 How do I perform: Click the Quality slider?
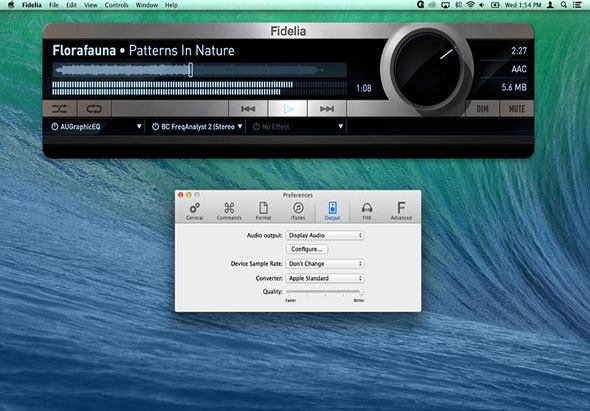pyautogui.click(x=325, y=292)
